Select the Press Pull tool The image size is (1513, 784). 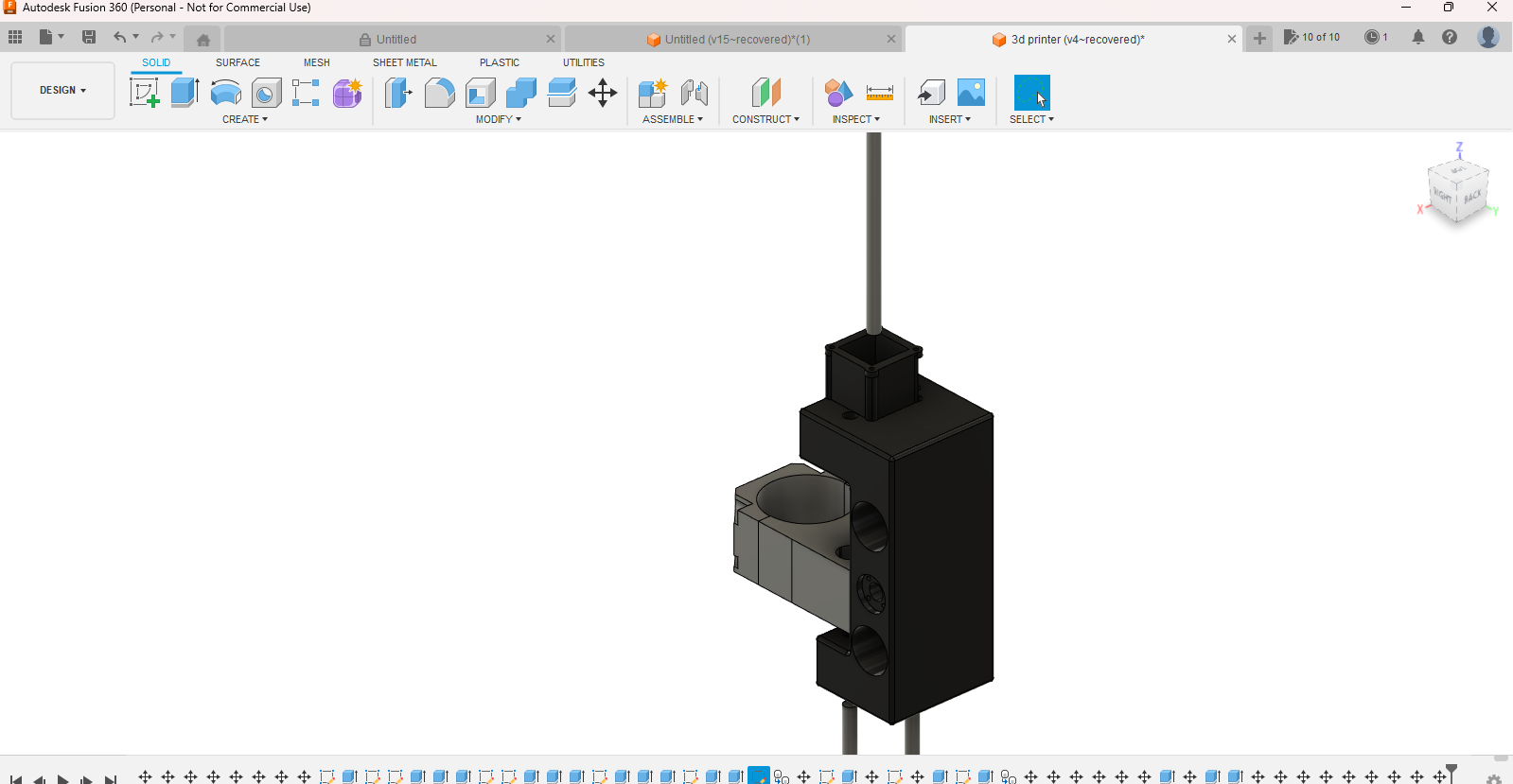pos(398,93)
